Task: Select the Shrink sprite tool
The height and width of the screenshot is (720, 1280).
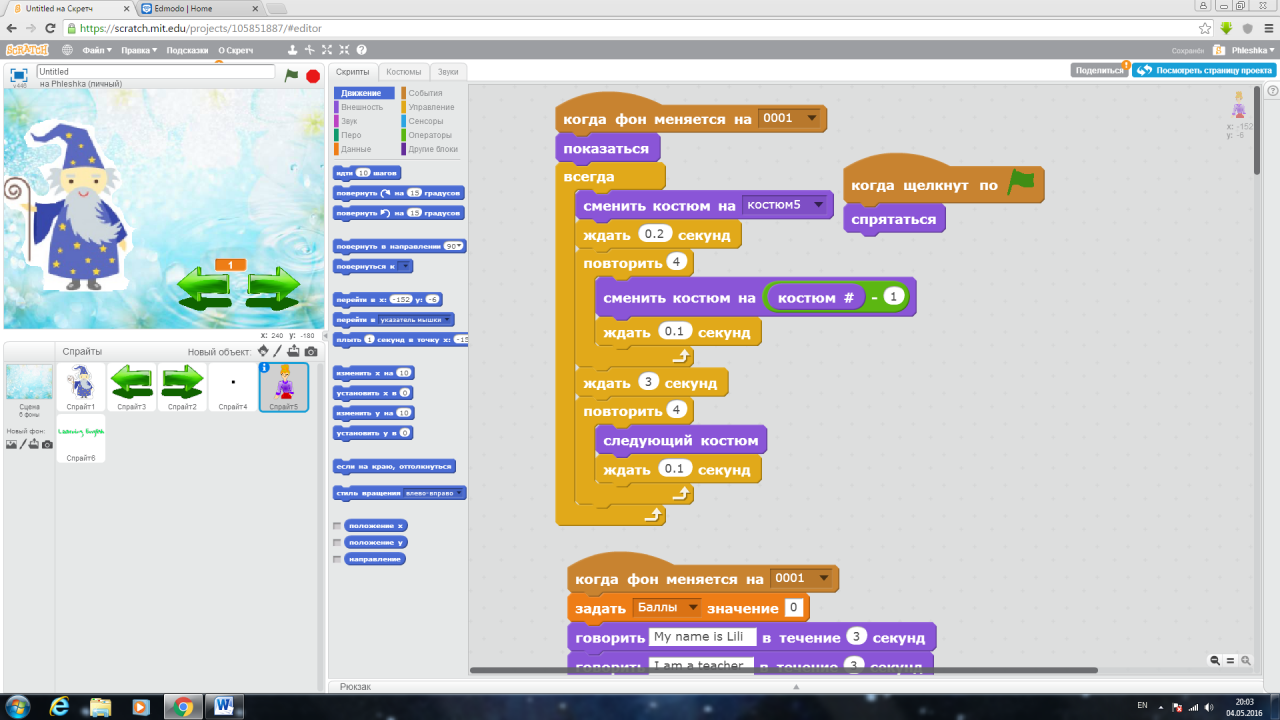Action: coord(344,50)
